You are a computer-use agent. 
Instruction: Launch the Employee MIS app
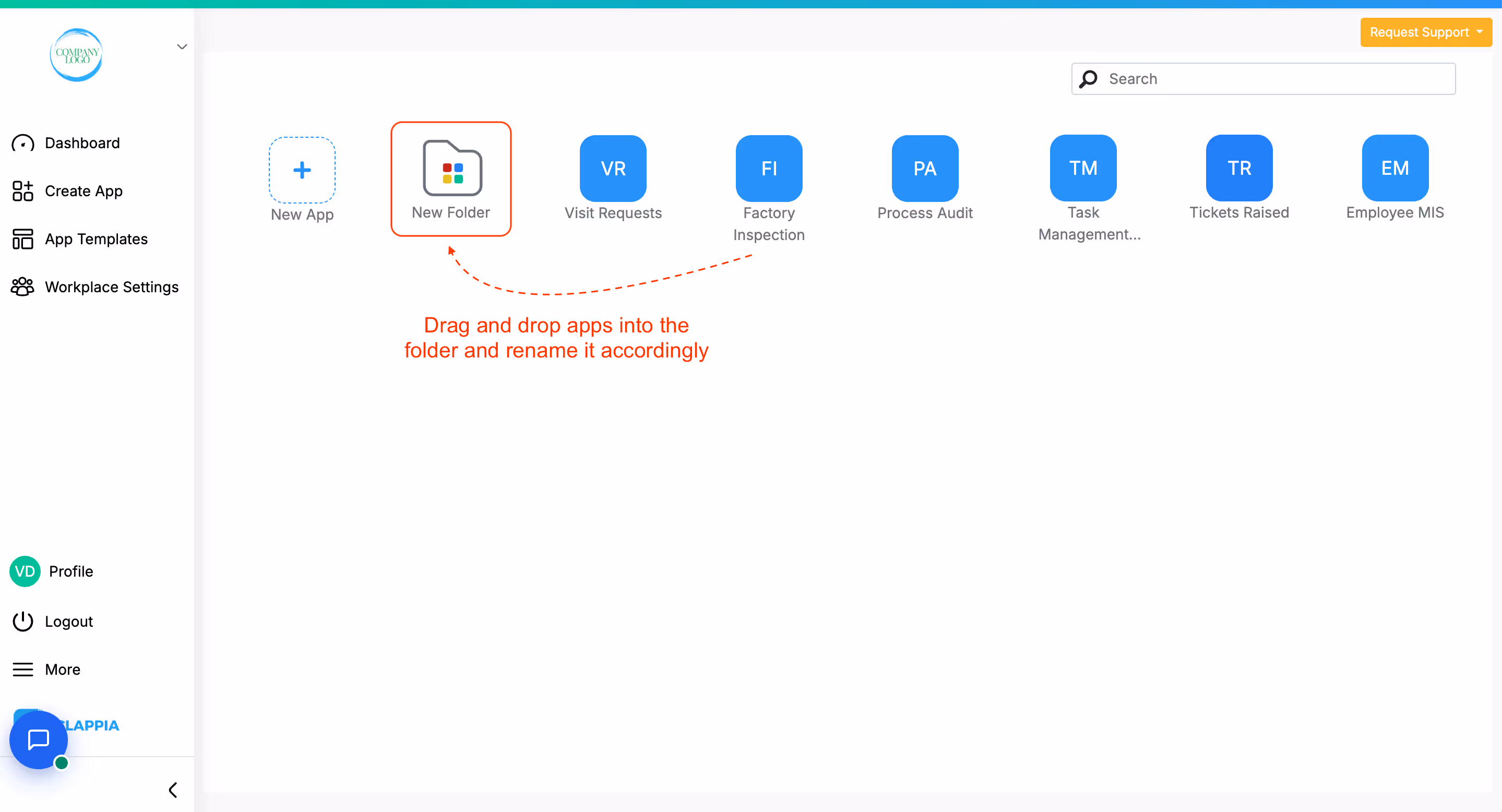(1393, 169)
